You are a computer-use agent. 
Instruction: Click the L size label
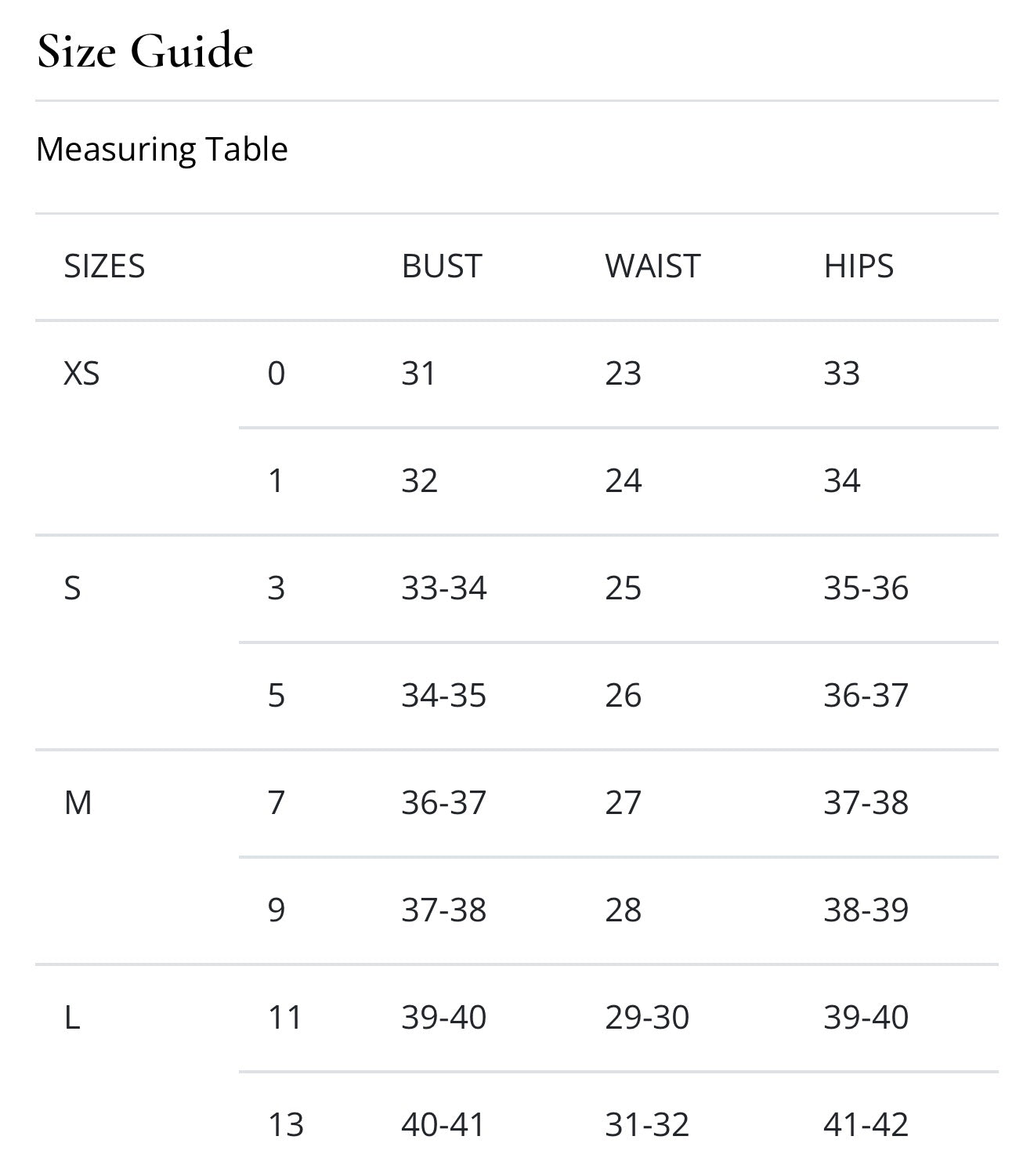click(72, 1018)
